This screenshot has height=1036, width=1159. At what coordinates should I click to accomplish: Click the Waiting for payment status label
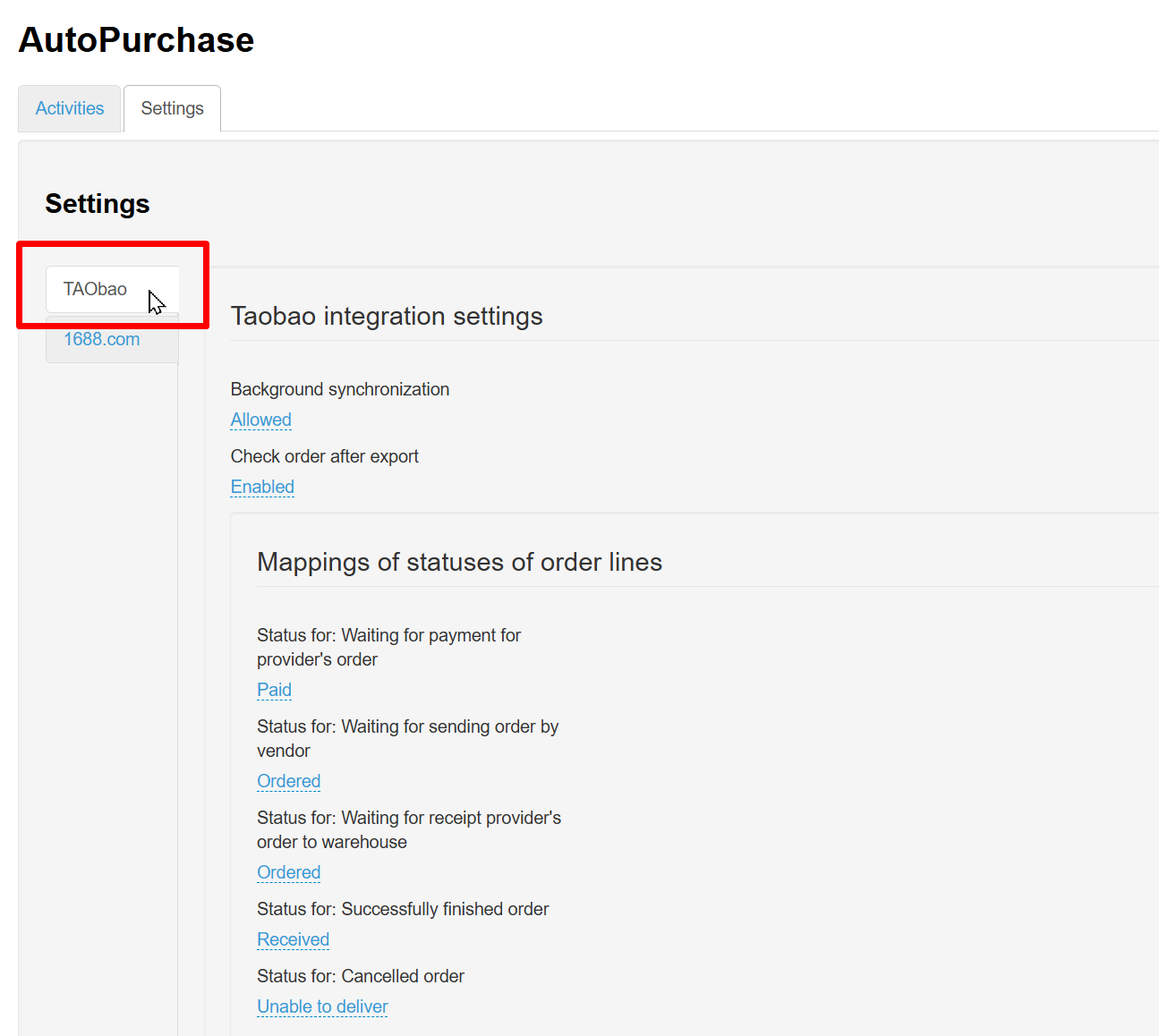pyautogui.click(x=388, y=647)
